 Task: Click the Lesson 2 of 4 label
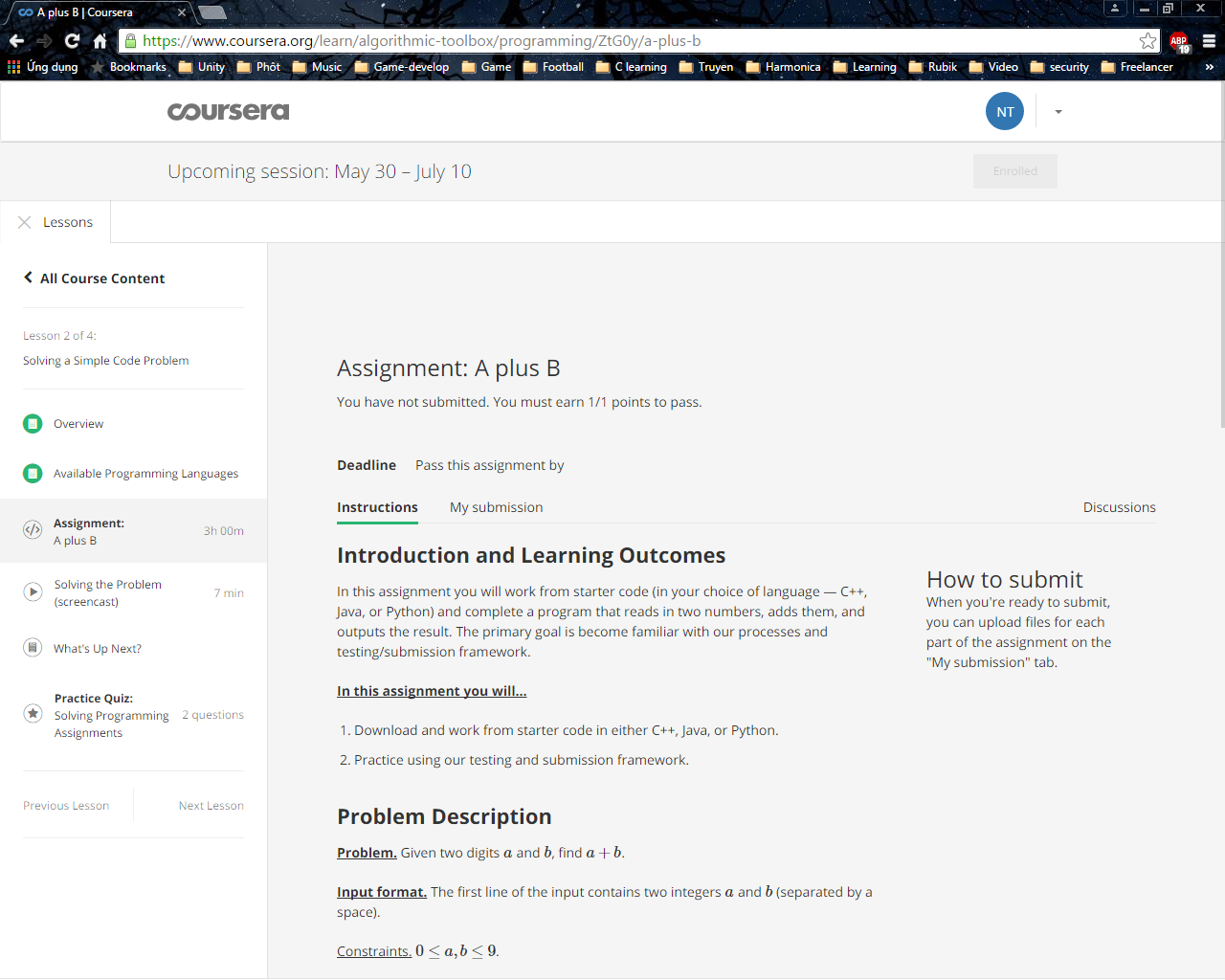click(59, 336)
